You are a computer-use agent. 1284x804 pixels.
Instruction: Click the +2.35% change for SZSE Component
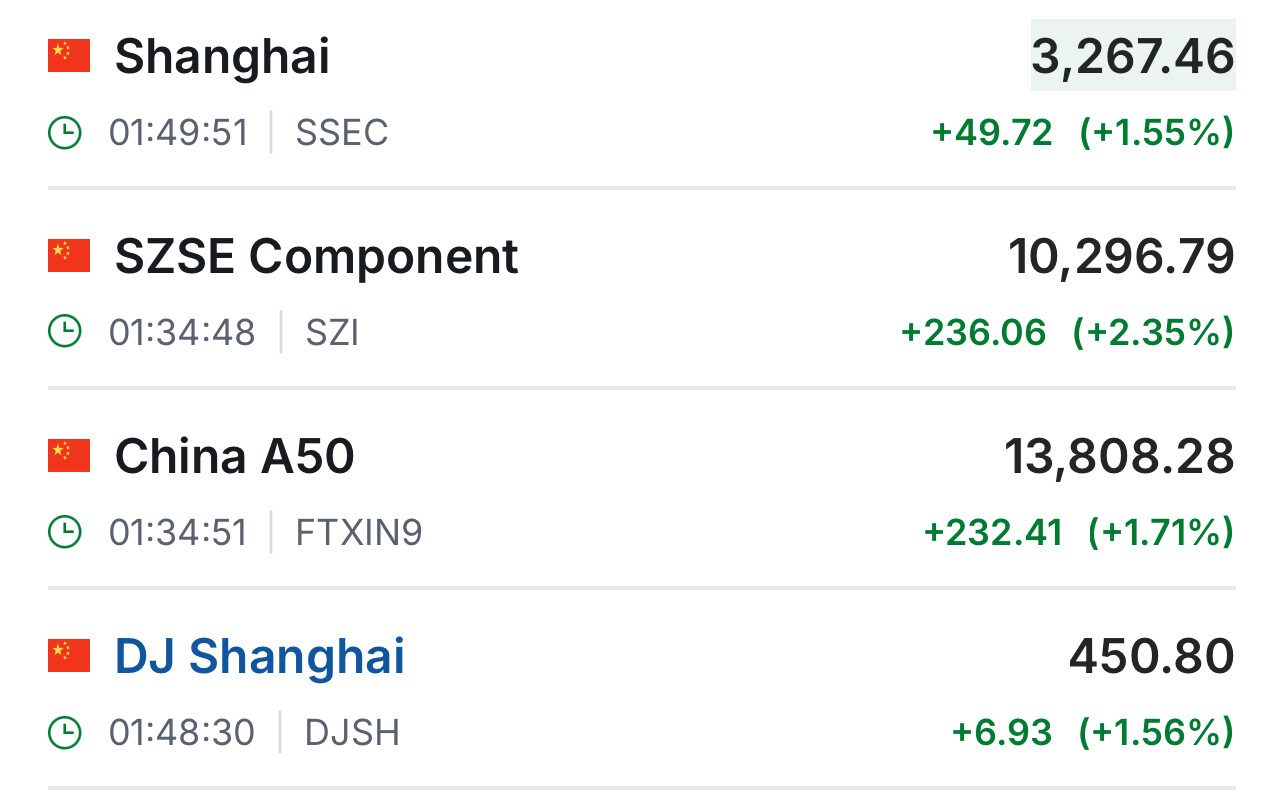click(x=1153, y=332)
